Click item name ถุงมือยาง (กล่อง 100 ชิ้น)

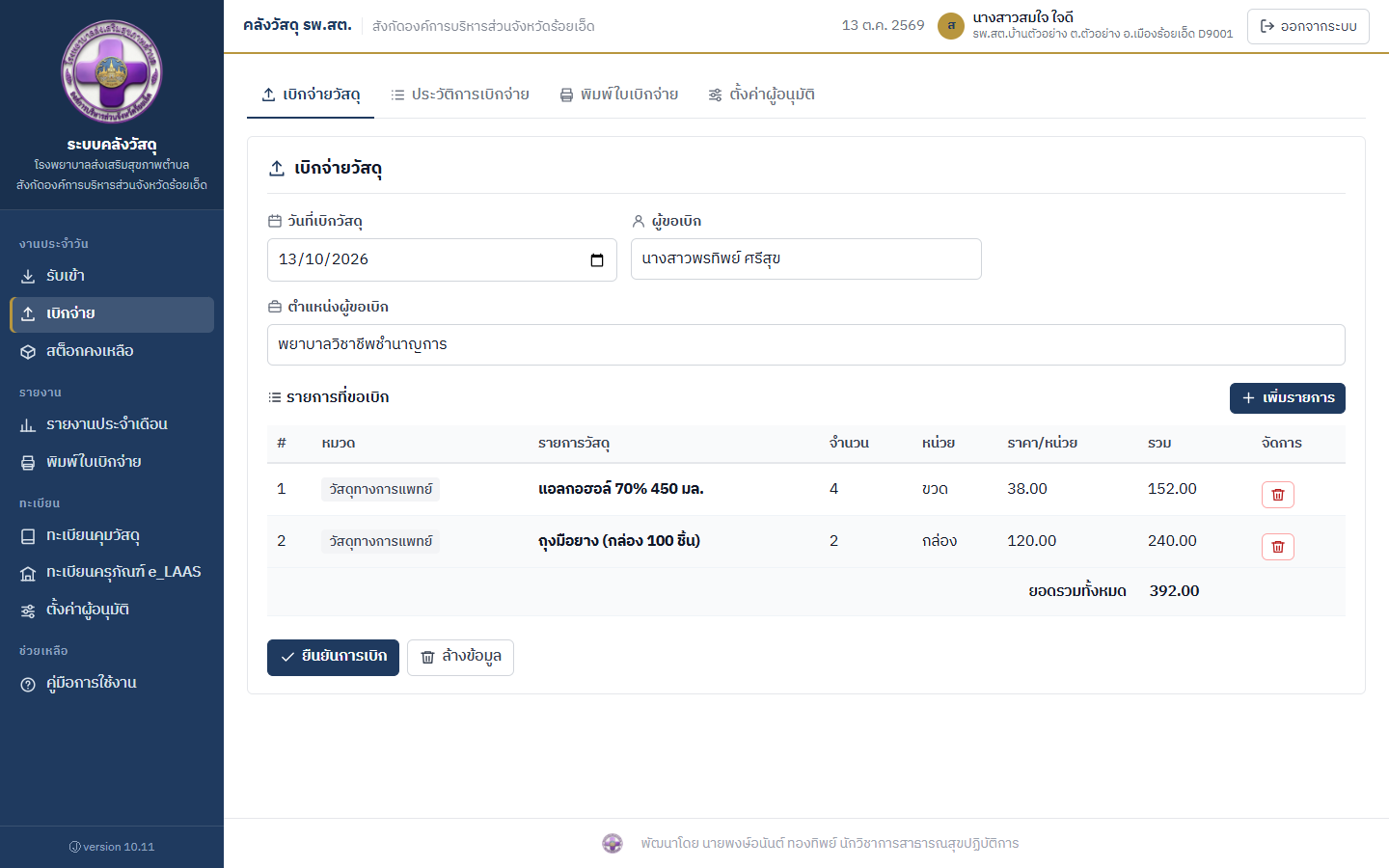(x=619, y=541)
